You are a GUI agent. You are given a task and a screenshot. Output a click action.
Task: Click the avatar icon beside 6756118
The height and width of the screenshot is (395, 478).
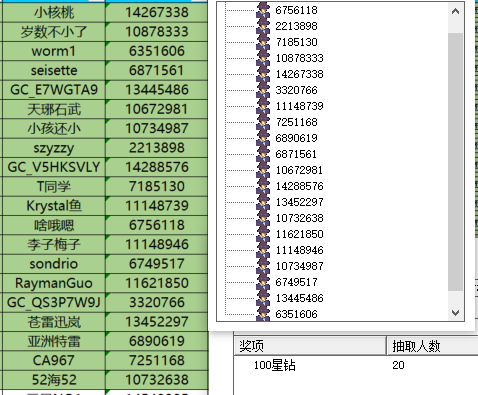coord(263,10)
